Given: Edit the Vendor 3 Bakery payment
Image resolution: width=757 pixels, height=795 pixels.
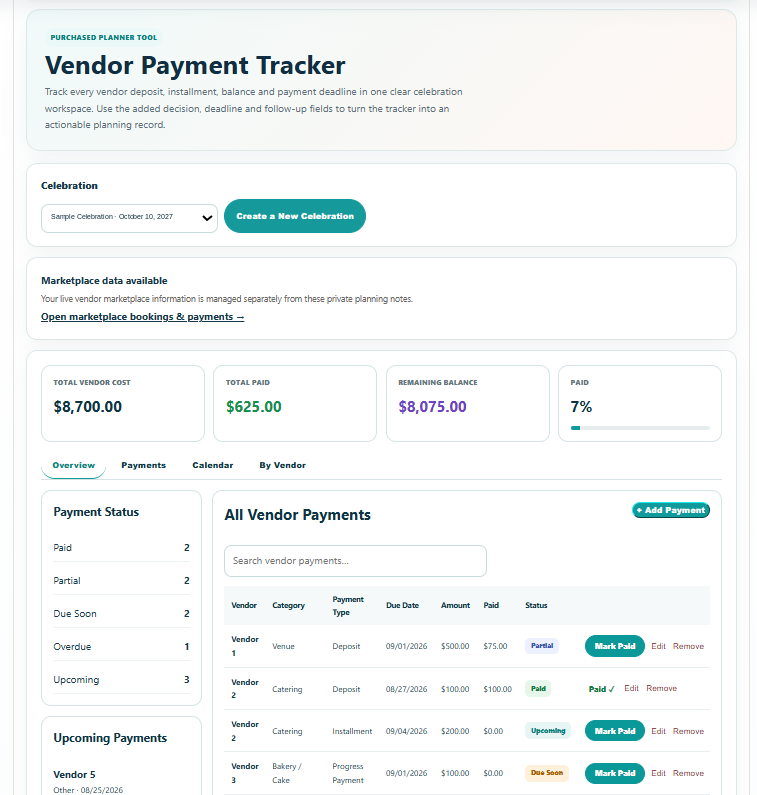Looking at the screenshot, I should point(658,773).
